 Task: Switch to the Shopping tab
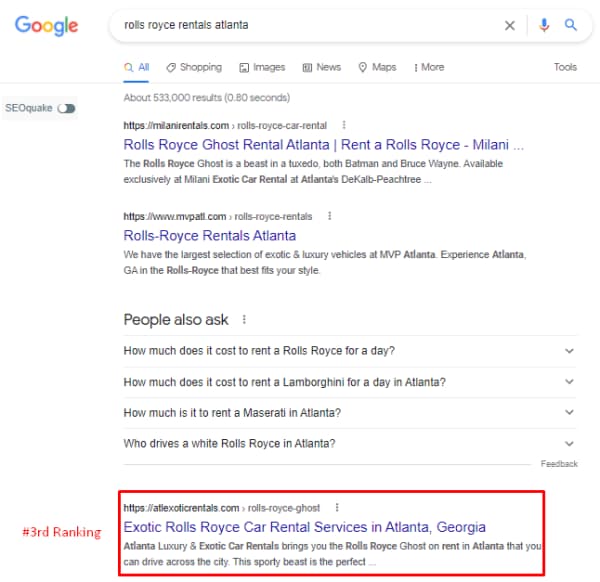[x=194, y=67]
